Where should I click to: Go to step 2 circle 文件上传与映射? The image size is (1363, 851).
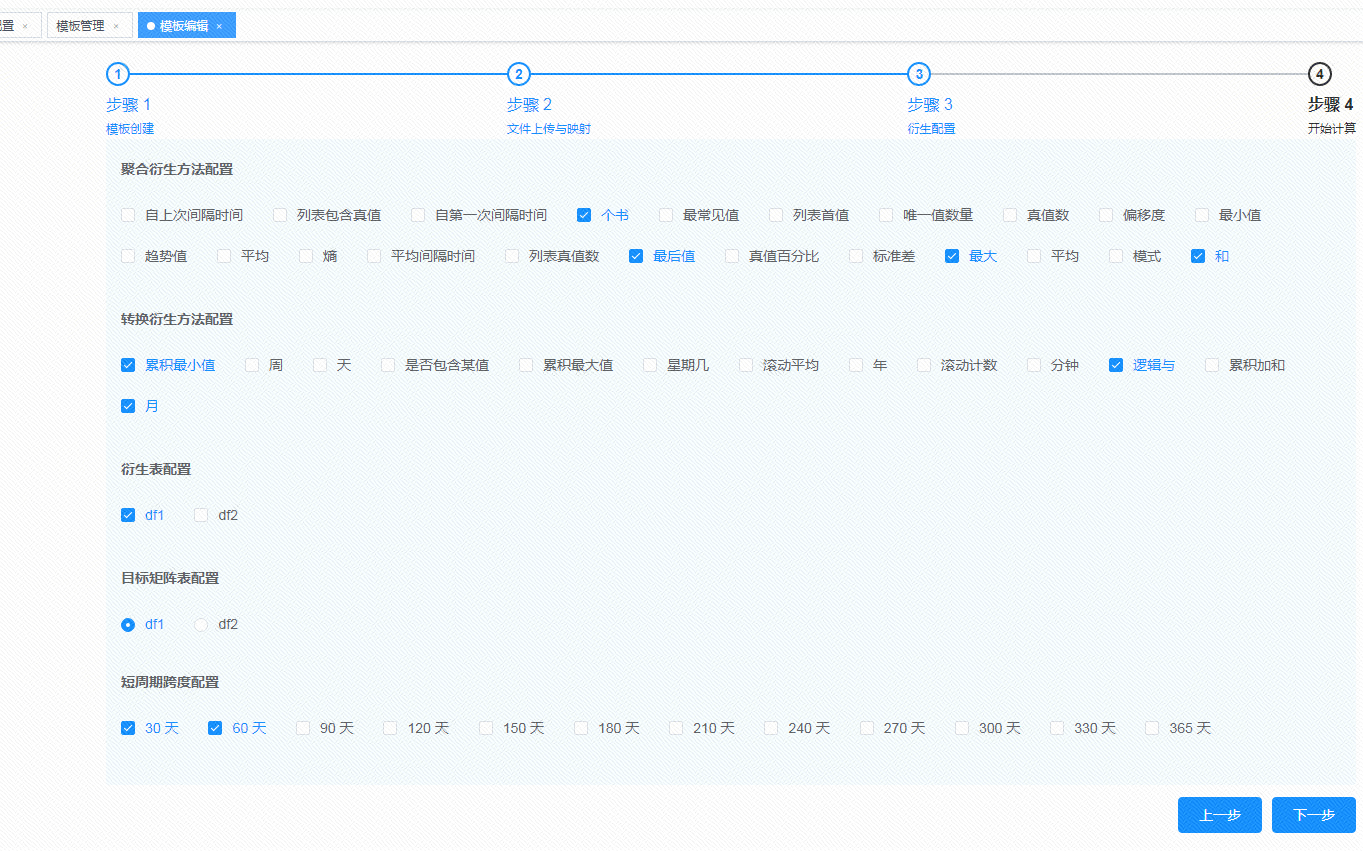pyautogui.click(x=518, y=74)
